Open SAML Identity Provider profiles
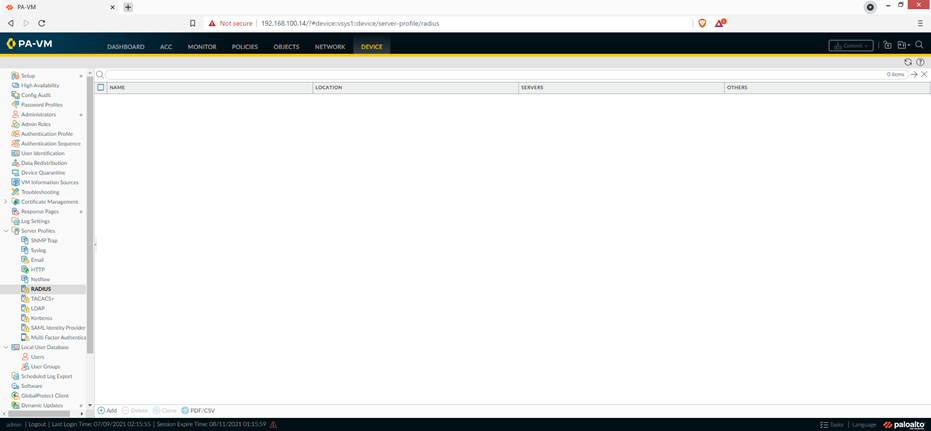 tap(58, 328)
